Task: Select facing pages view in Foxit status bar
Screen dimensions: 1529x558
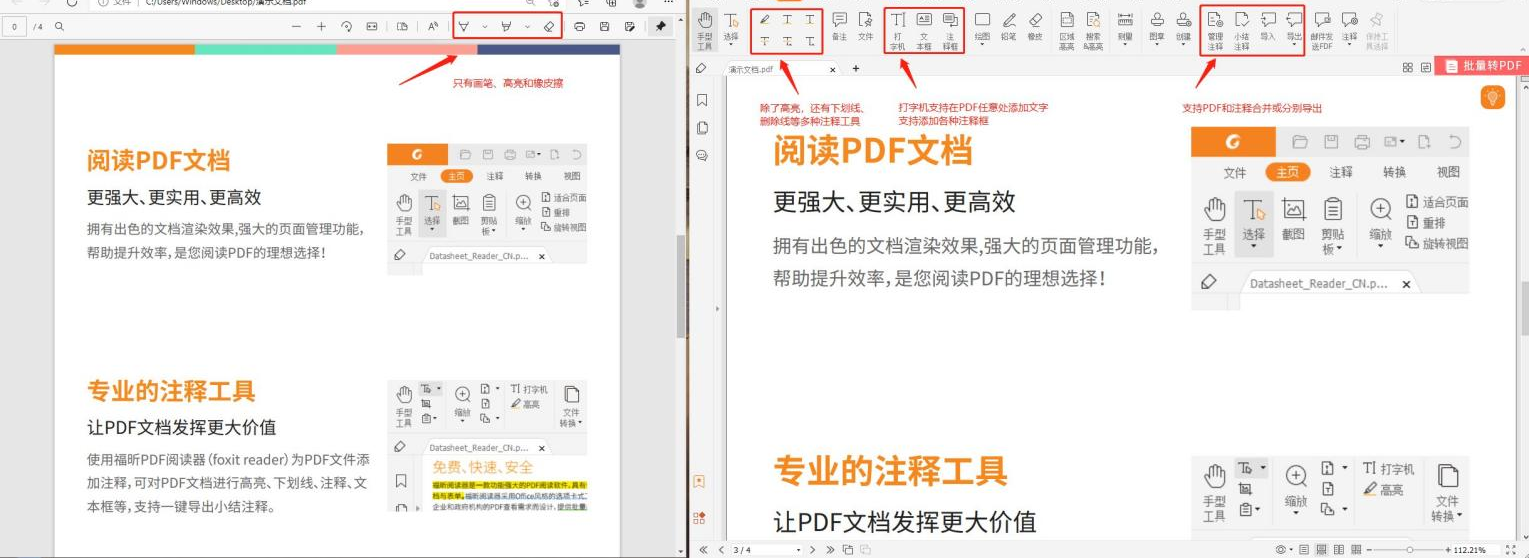Action: [x=1338, y=550]
